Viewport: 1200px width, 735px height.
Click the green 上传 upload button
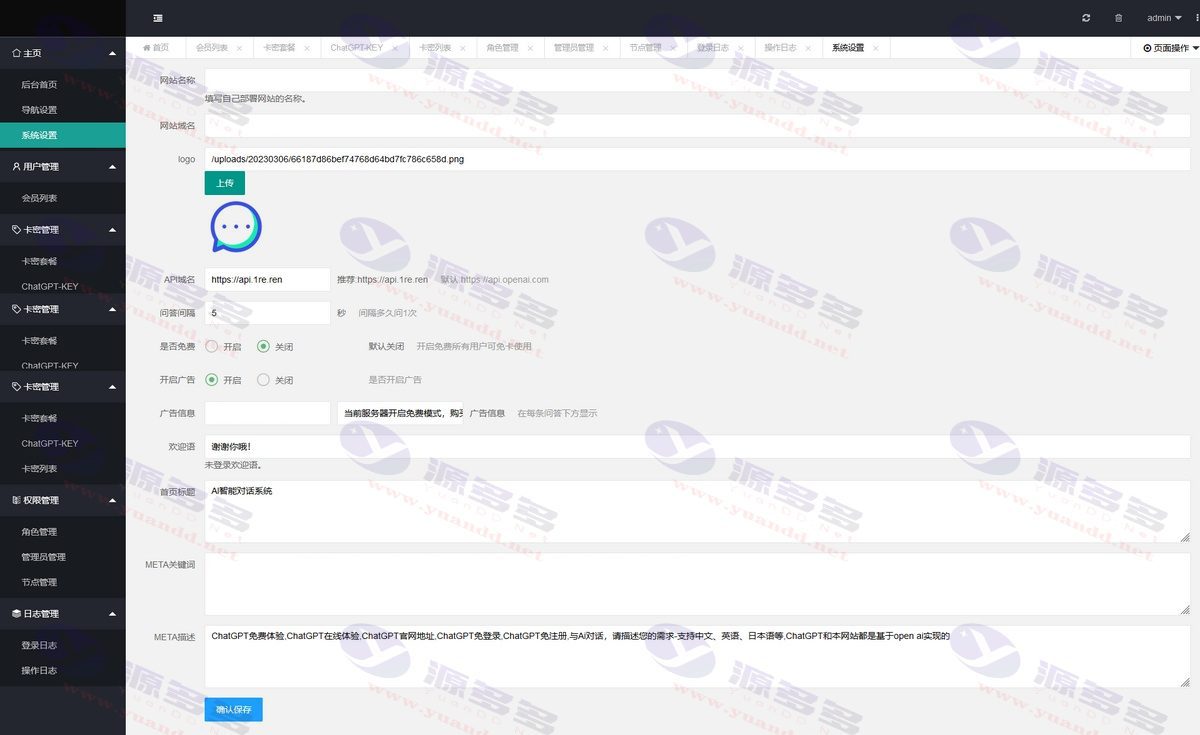(x=225, y=183)
